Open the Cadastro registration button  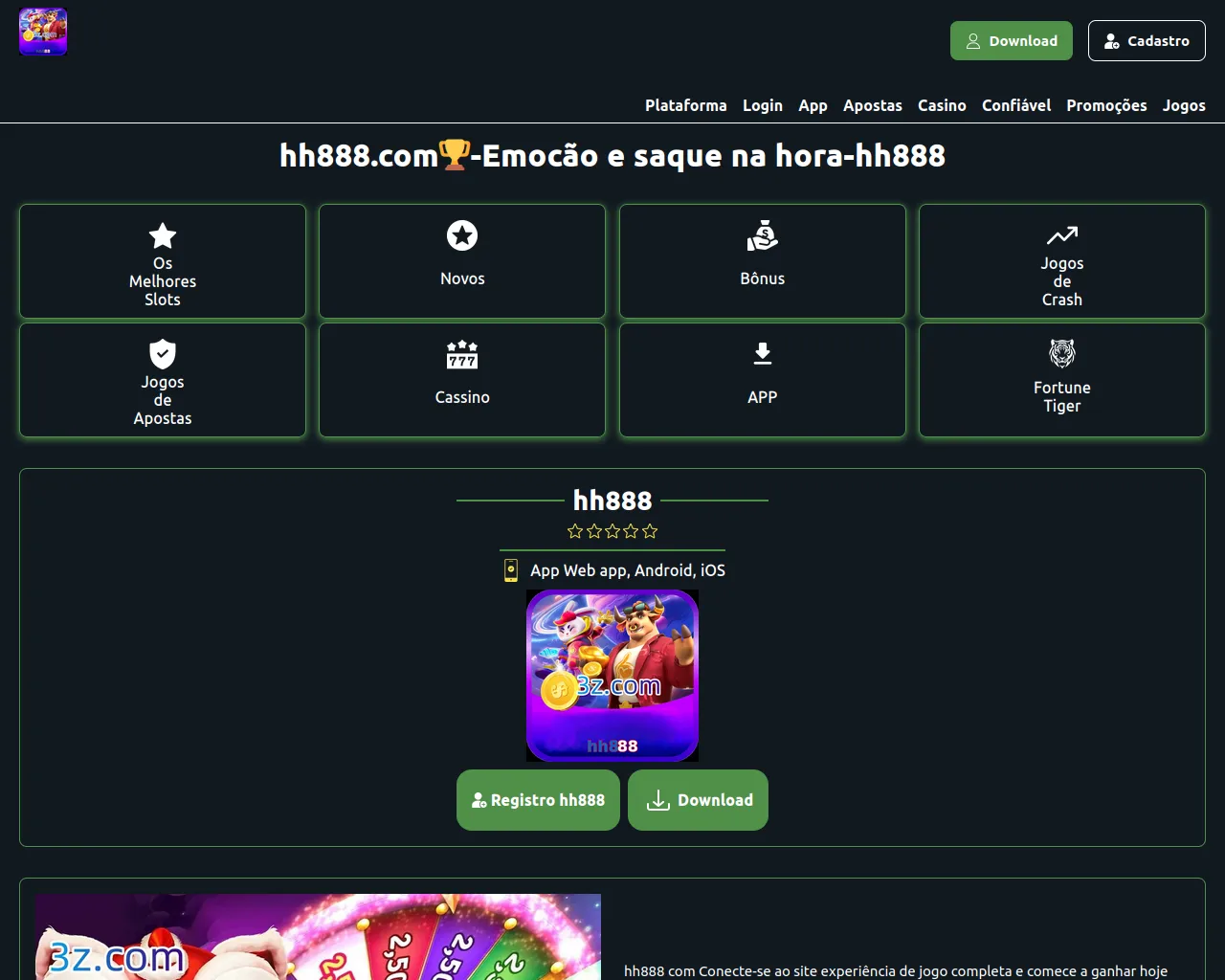(1147, 41)
